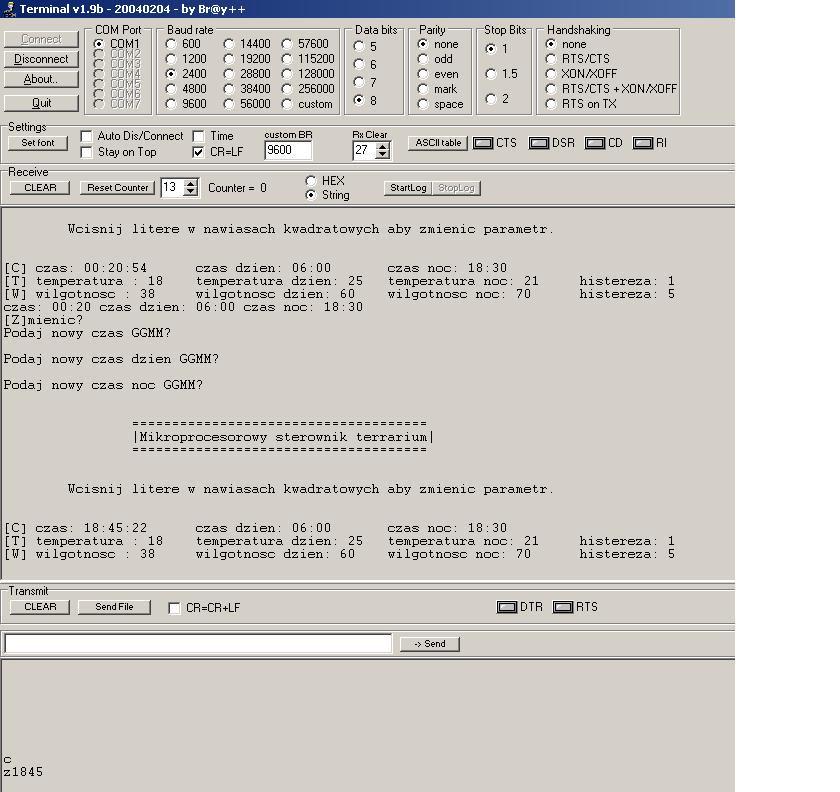
Task: Click the Quit button
Action: coord(41,103)
